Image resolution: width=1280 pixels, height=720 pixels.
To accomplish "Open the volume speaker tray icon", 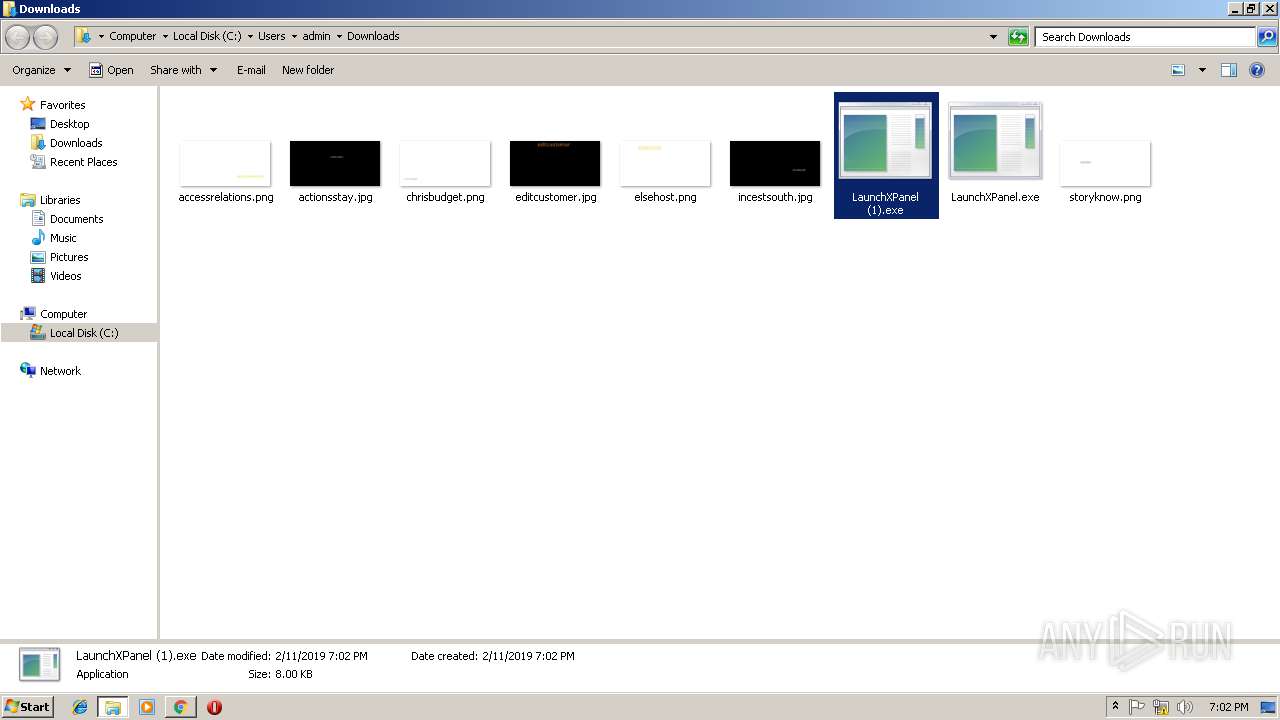I will click(x=1184, y=707).
